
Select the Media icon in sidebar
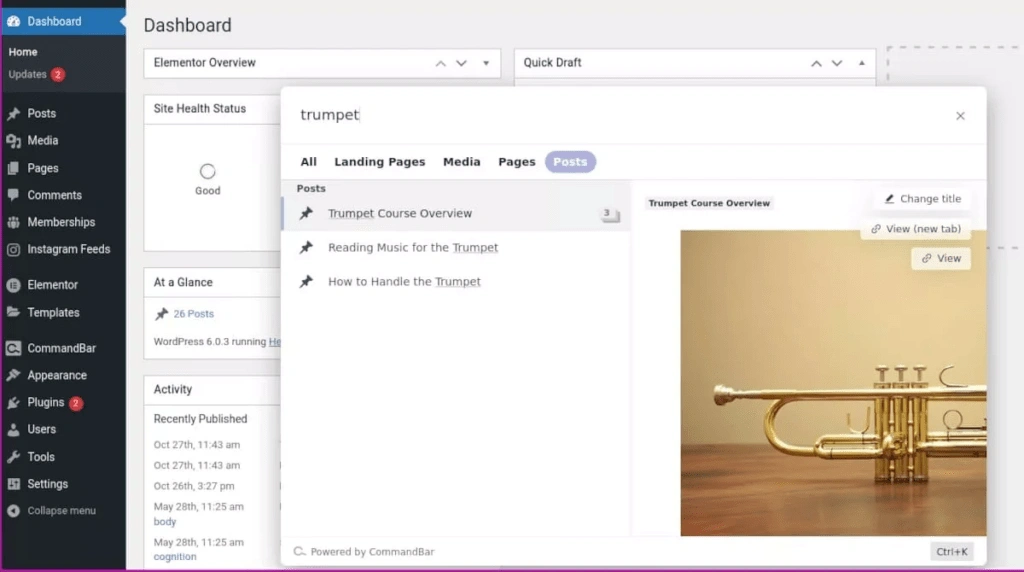[14, 141]
